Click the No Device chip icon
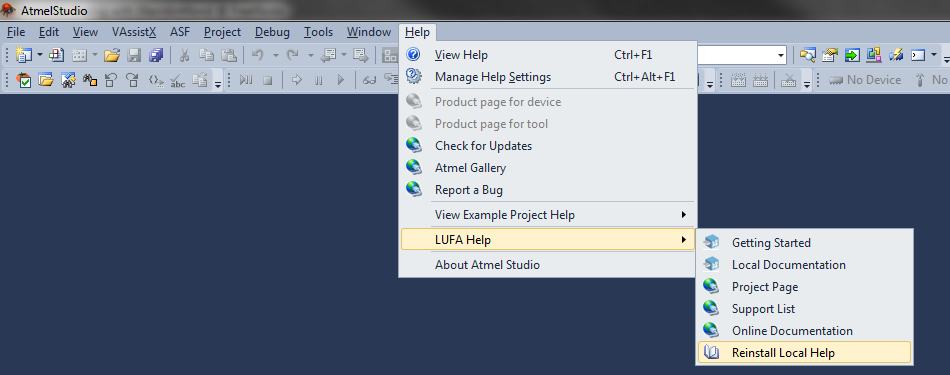950x375 pixels. [x=836, y=79]
